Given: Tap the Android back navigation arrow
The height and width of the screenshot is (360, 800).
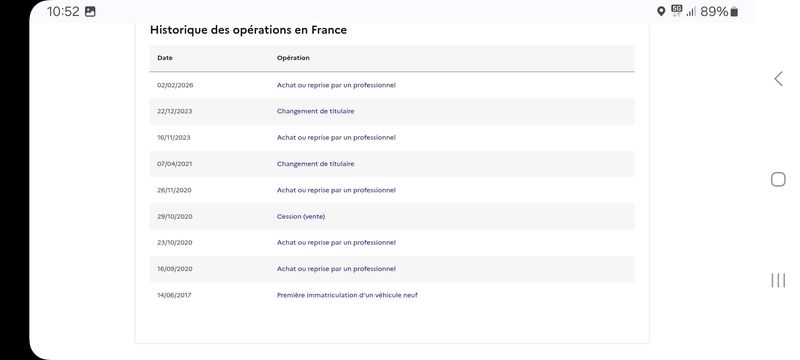Looking at the screenshot, I should pos(778,79).
